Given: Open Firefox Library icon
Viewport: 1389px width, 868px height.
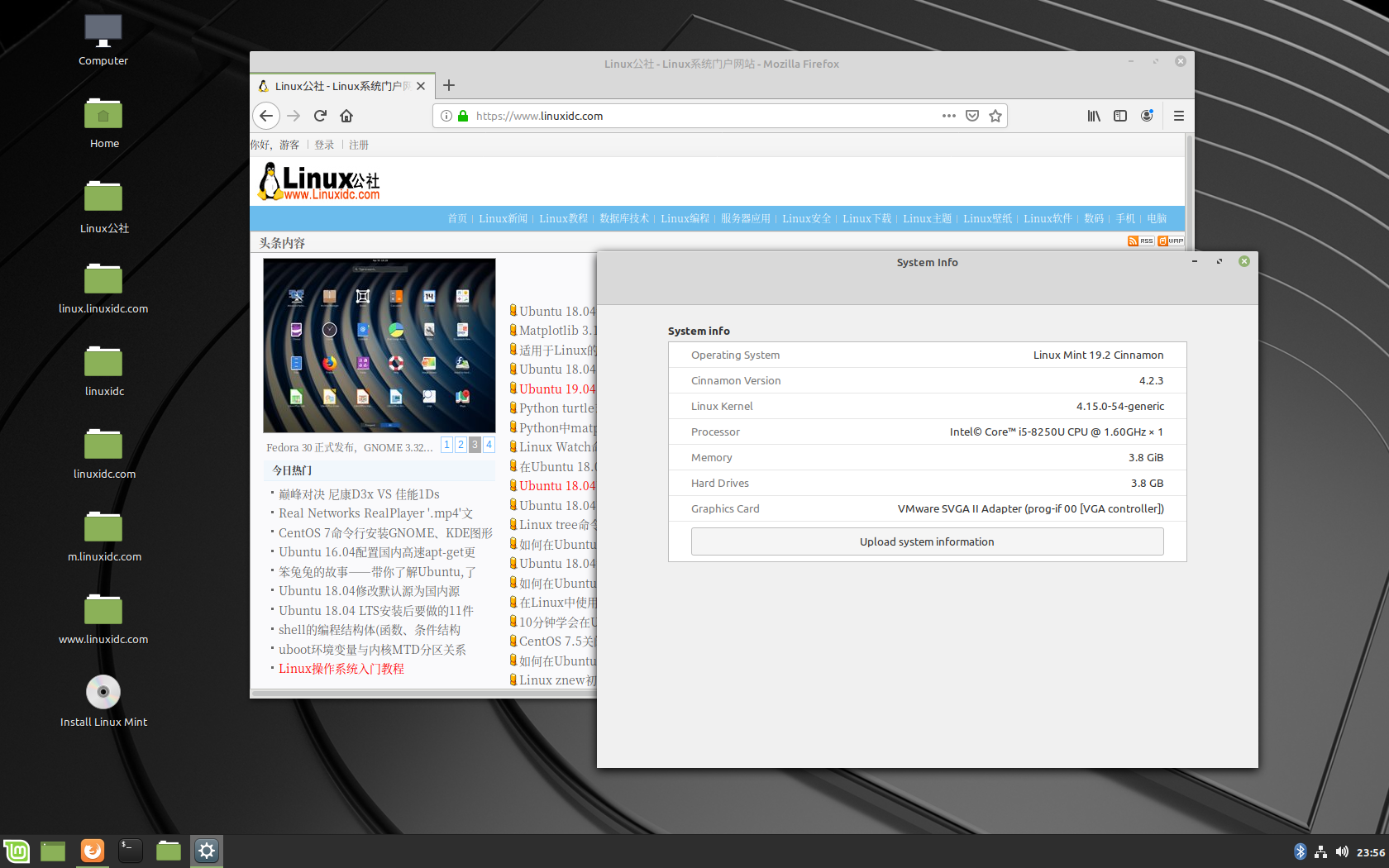Looking at the screenshot, I should click(x=1094, y=116).
